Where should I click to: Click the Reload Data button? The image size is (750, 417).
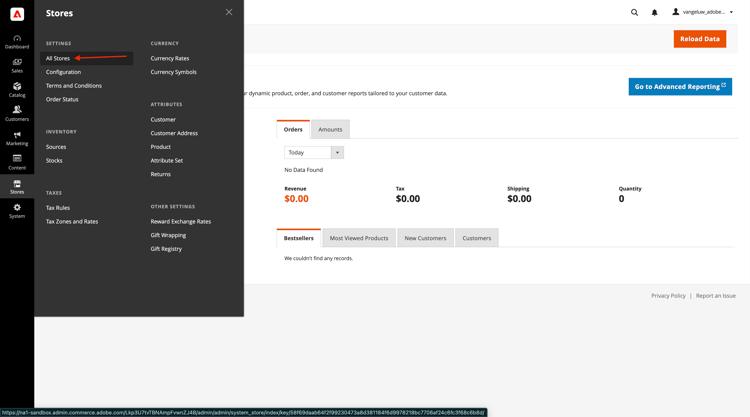[700, 39]
